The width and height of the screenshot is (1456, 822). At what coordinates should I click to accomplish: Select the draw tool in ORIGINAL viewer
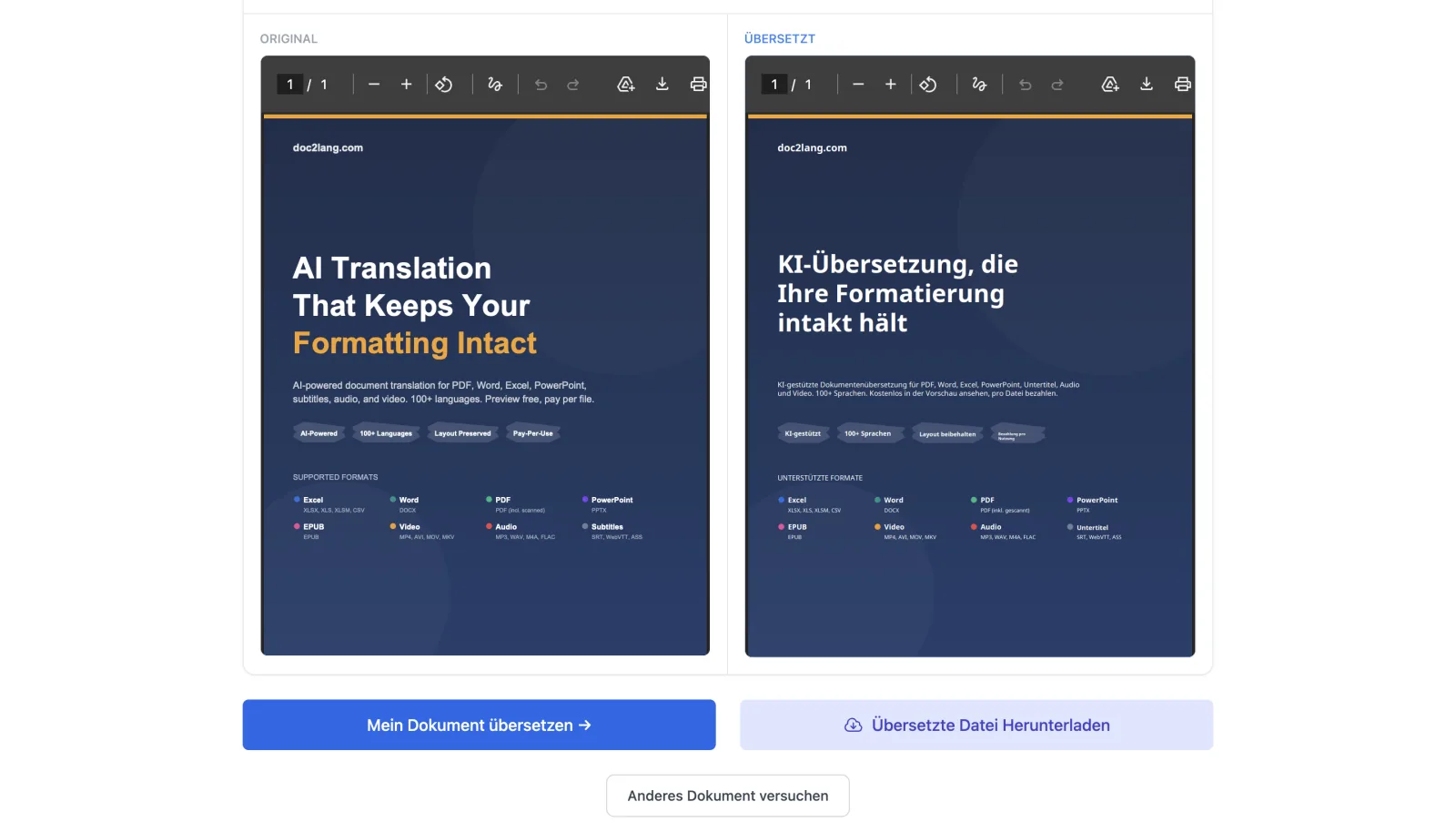495,85
